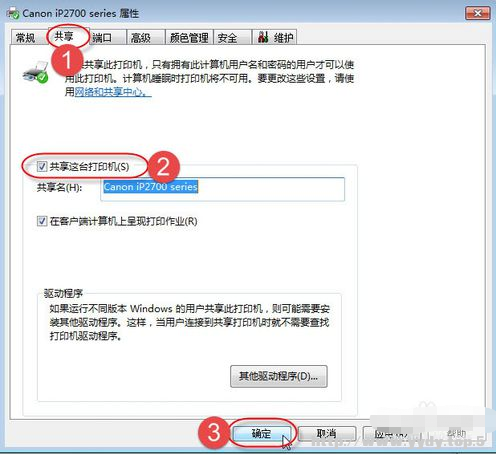The image size is (496, 454).
Task: Switch to the 颜色管理 tab
Action: pyautogui.click(x=189, y=38)
